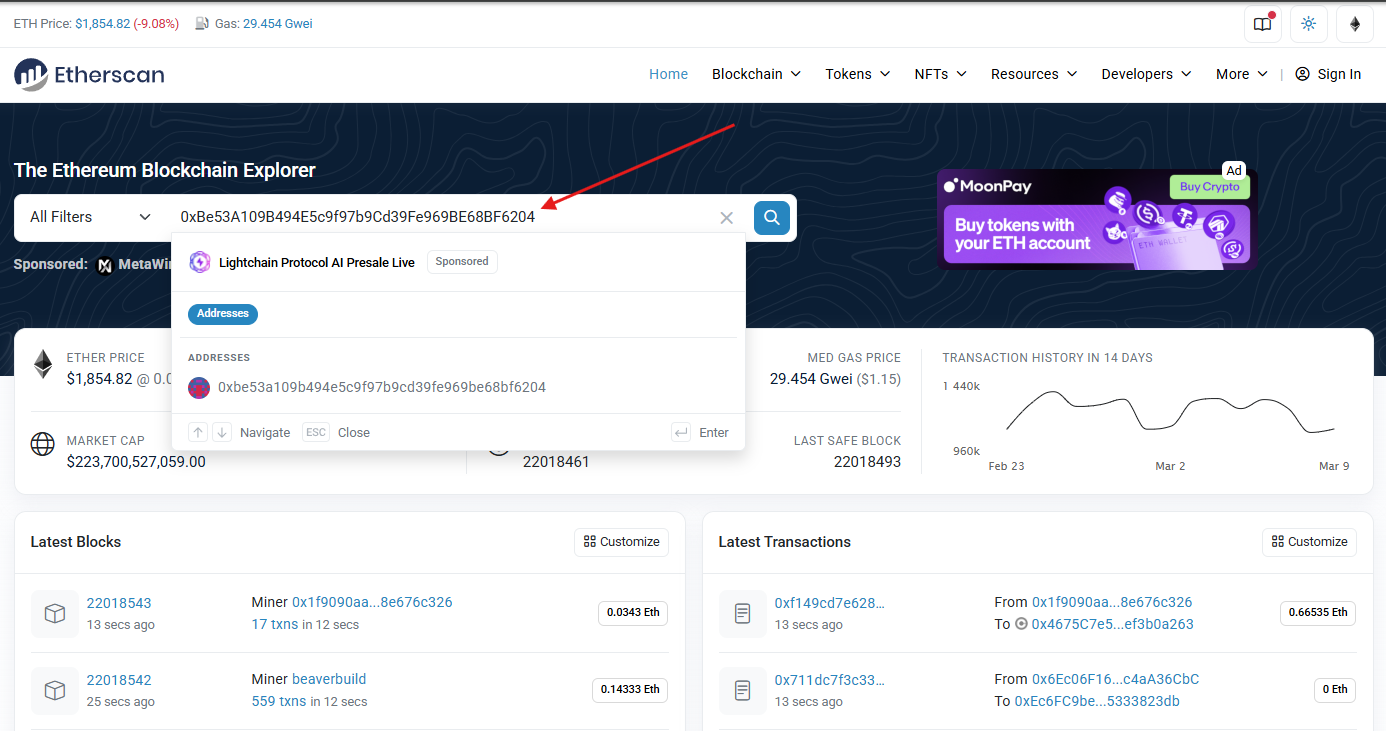Viewport: 1386px width, 731px height.
Task: Clear the search field with the X
Action: coord(726,217)
